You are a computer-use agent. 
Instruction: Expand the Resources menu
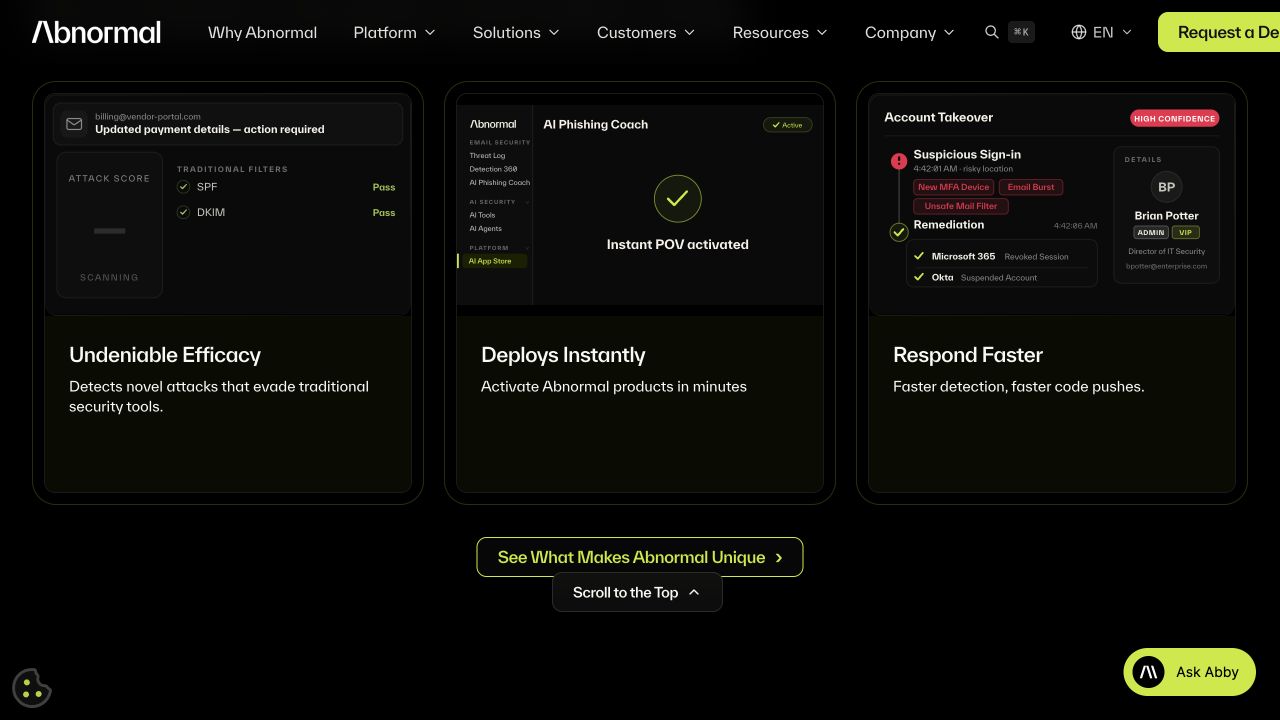(780, 32)
